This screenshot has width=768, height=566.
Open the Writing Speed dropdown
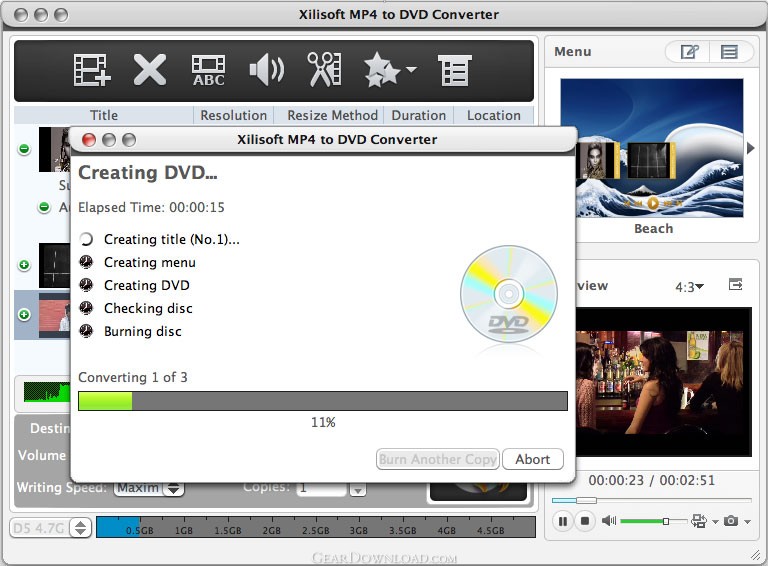pyautogui.click(x=149, y=488)
